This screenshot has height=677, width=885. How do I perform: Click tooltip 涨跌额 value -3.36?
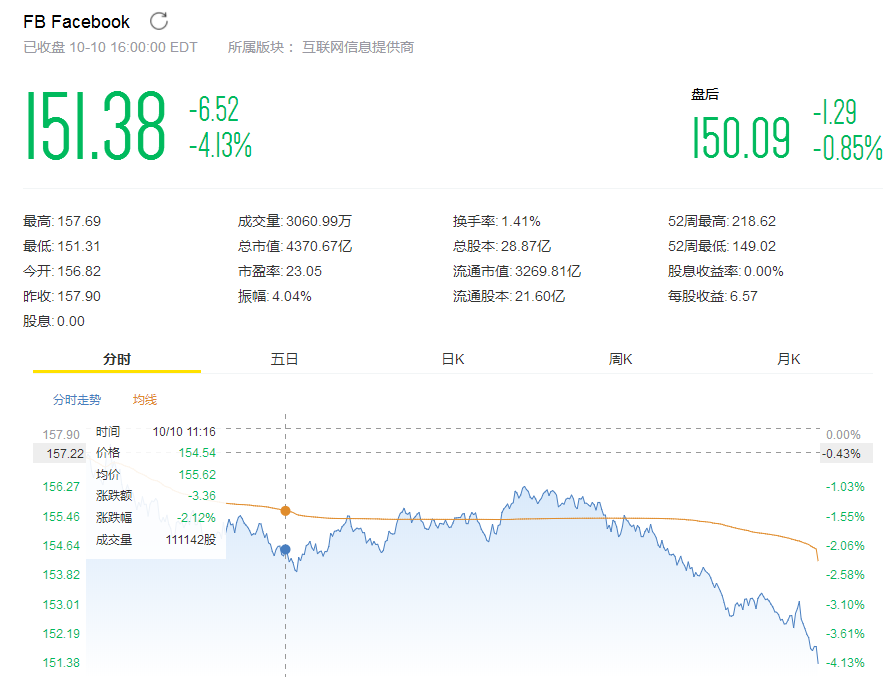202,496
